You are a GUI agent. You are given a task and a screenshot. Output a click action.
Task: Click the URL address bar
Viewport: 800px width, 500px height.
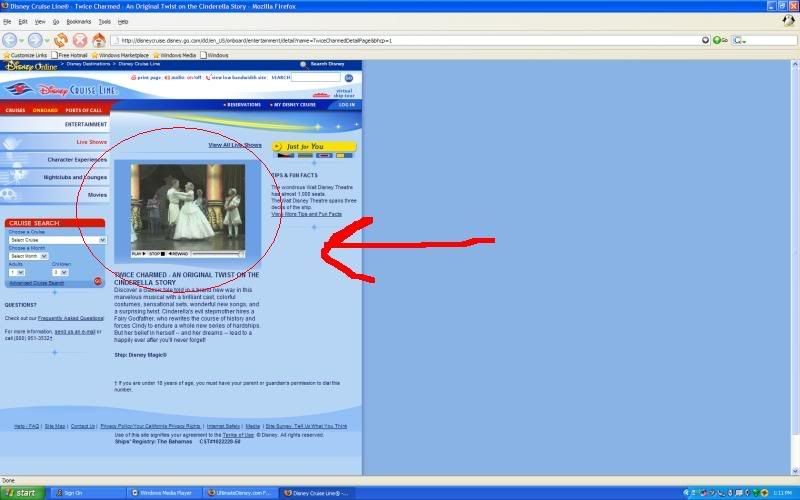click(408, 40)
